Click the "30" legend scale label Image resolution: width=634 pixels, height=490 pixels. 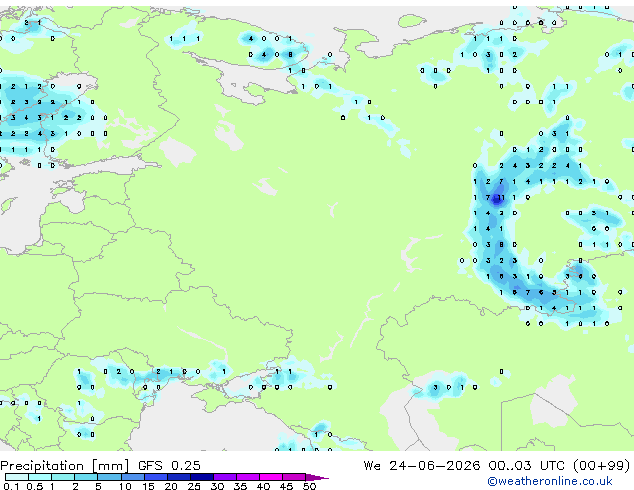(x=217, y=486)
